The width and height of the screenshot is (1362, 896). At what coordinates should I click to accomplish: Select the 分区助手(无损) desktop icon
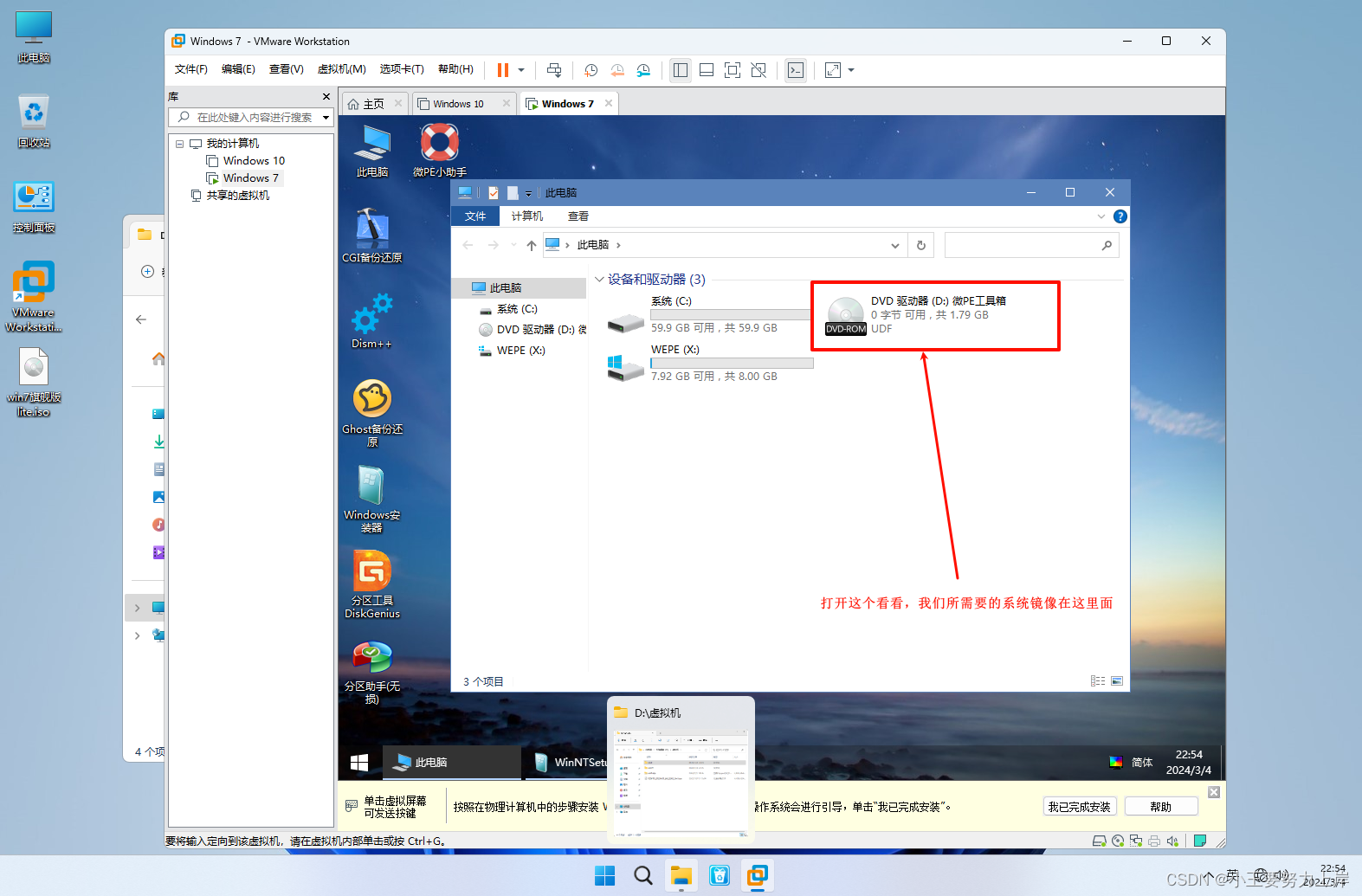pos(372,672)
